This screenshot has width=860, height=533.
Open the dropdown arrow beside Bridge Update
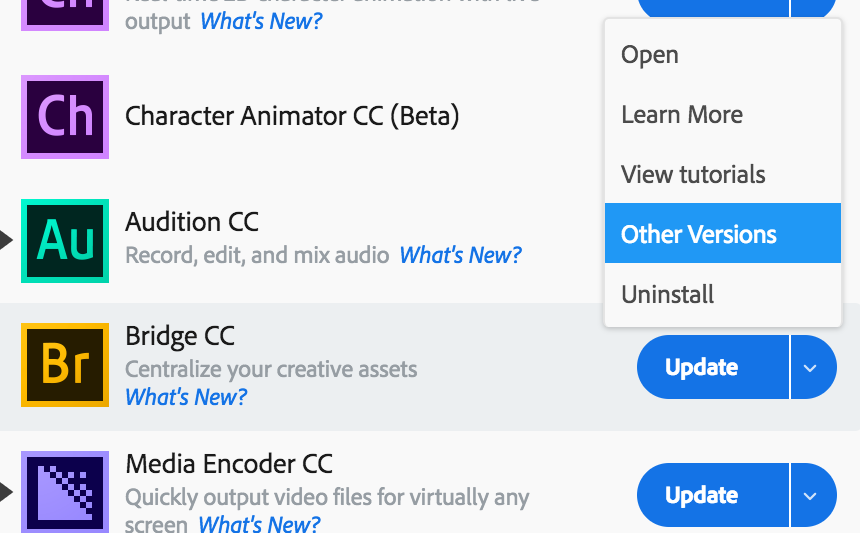[x=812, y=367]
